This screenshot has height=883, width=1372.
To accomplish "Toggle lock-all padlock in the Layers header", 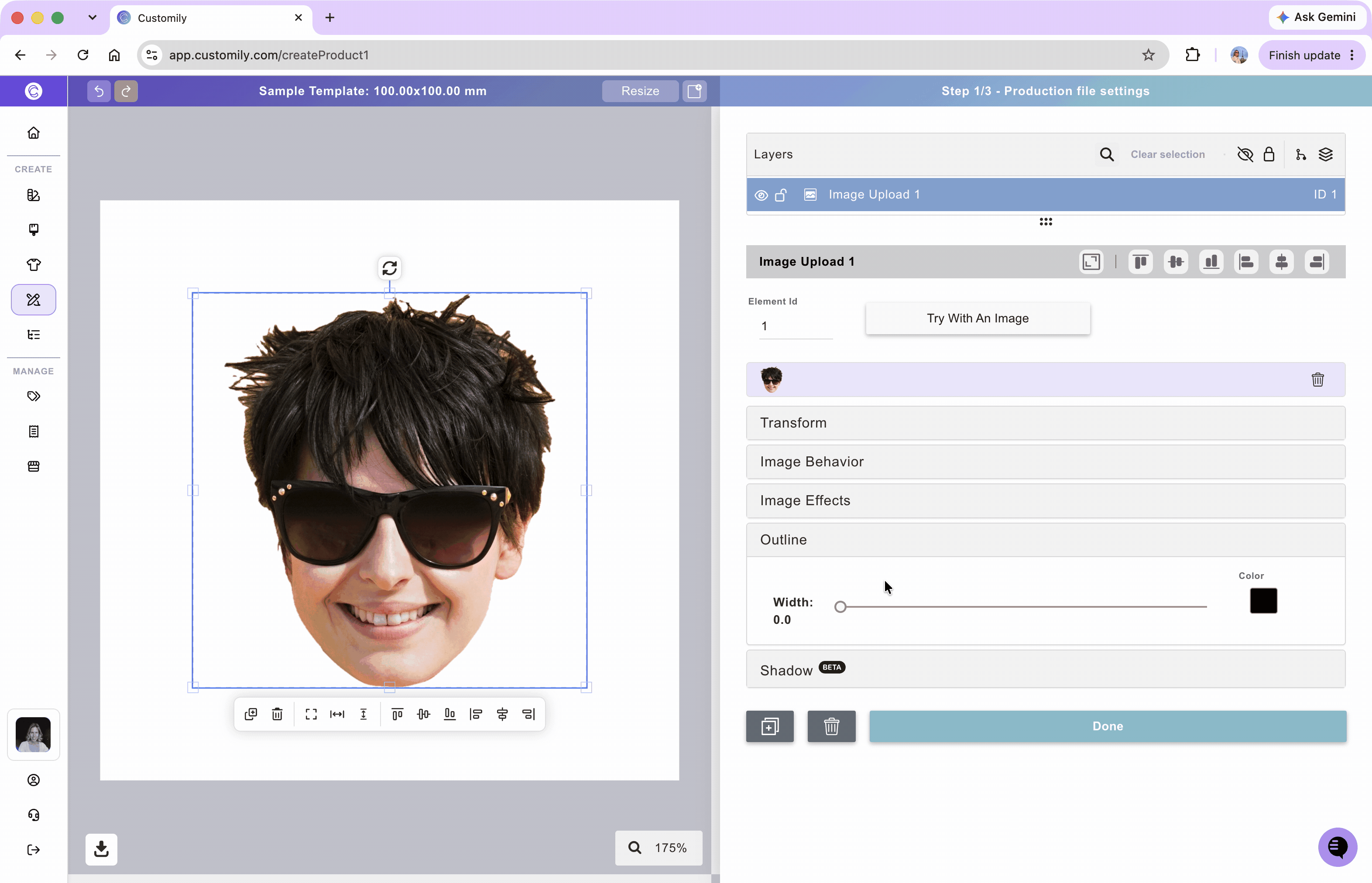I will click(x=1269, y=155).
